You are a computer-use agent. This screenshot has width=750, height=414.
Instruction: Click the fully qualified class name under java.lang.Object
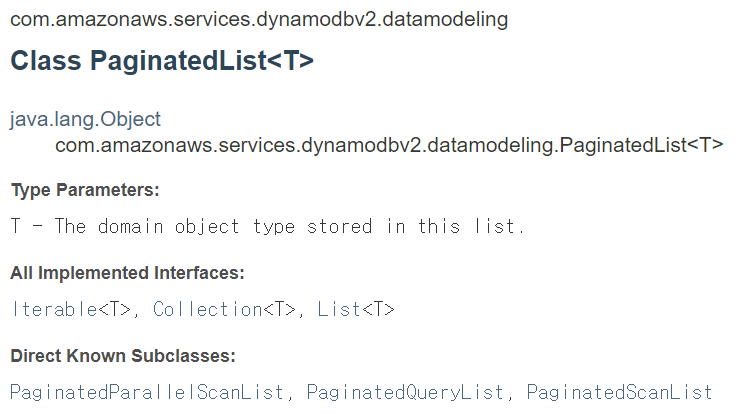coord(389,145)
